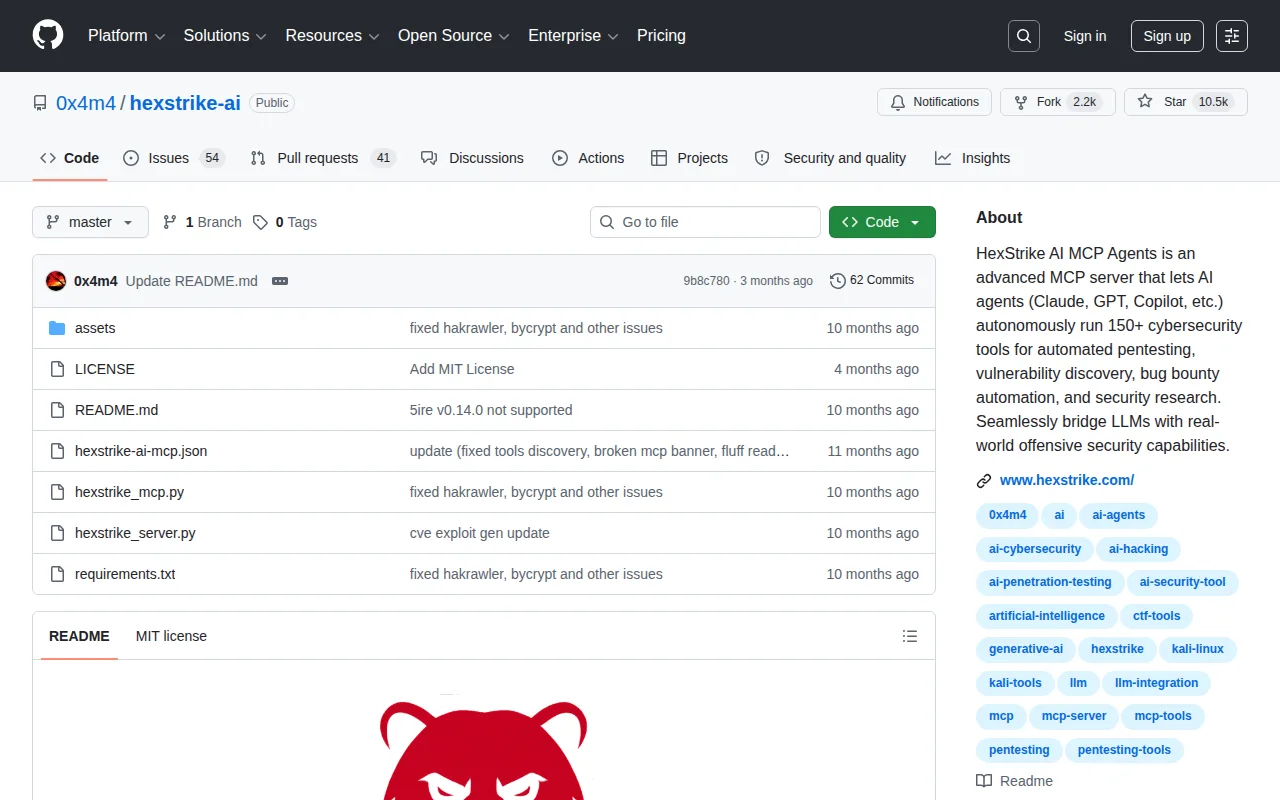1280x800 pixels.
Task: Switch to the Pull requests tab
Action: 323,158
